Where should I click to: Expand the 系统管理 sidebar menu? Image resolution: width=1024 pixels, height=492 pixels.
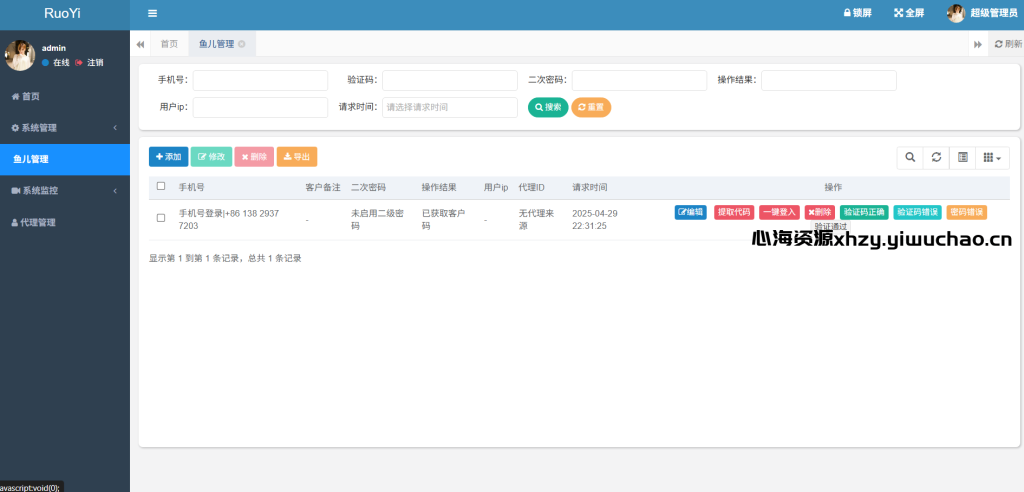pyautogui.click(x=65, y=128)
